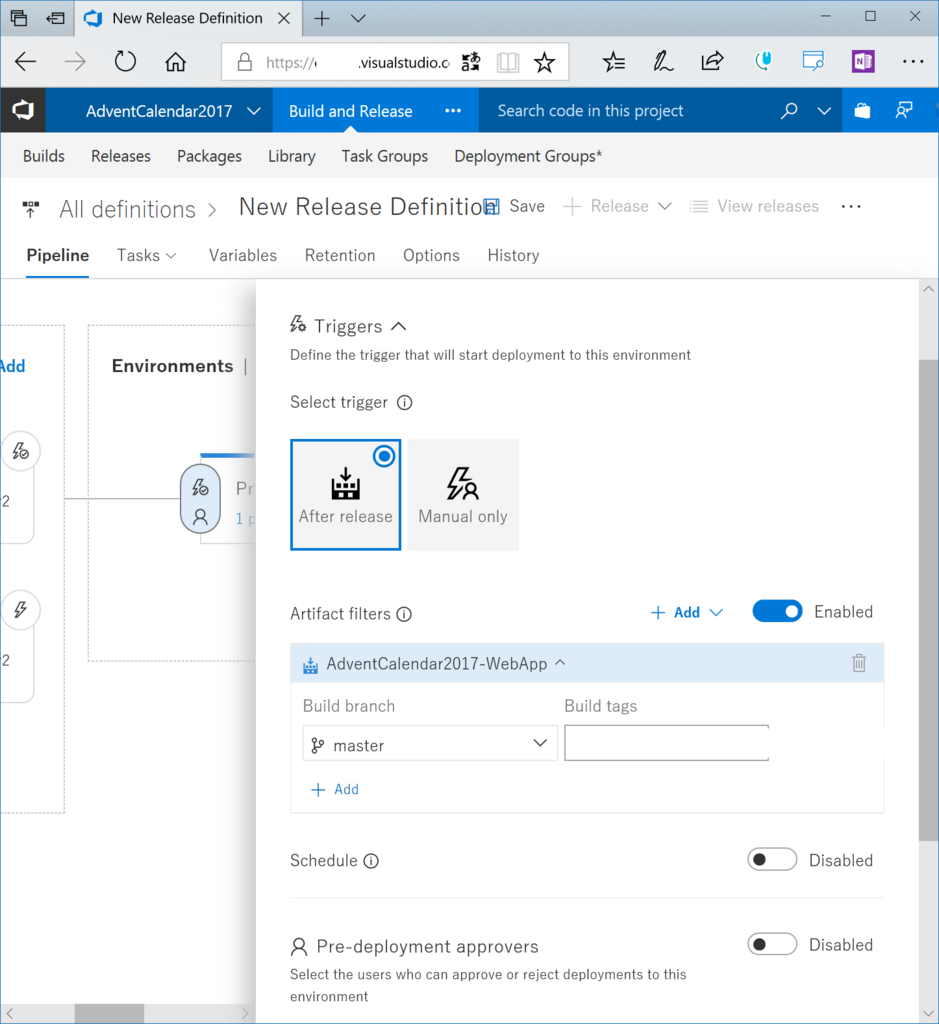Switch to the Variables tab
The image size is (939, 1024).
[x=243, y=255]
